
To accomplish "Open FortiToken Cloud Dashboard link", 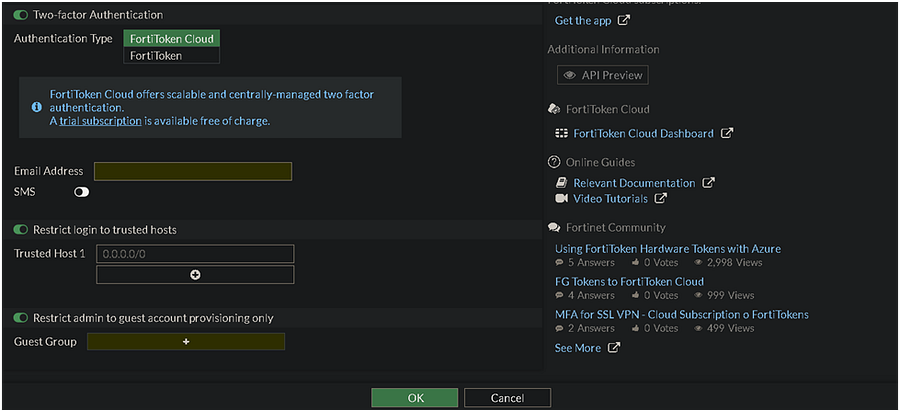I will (643, 133).
